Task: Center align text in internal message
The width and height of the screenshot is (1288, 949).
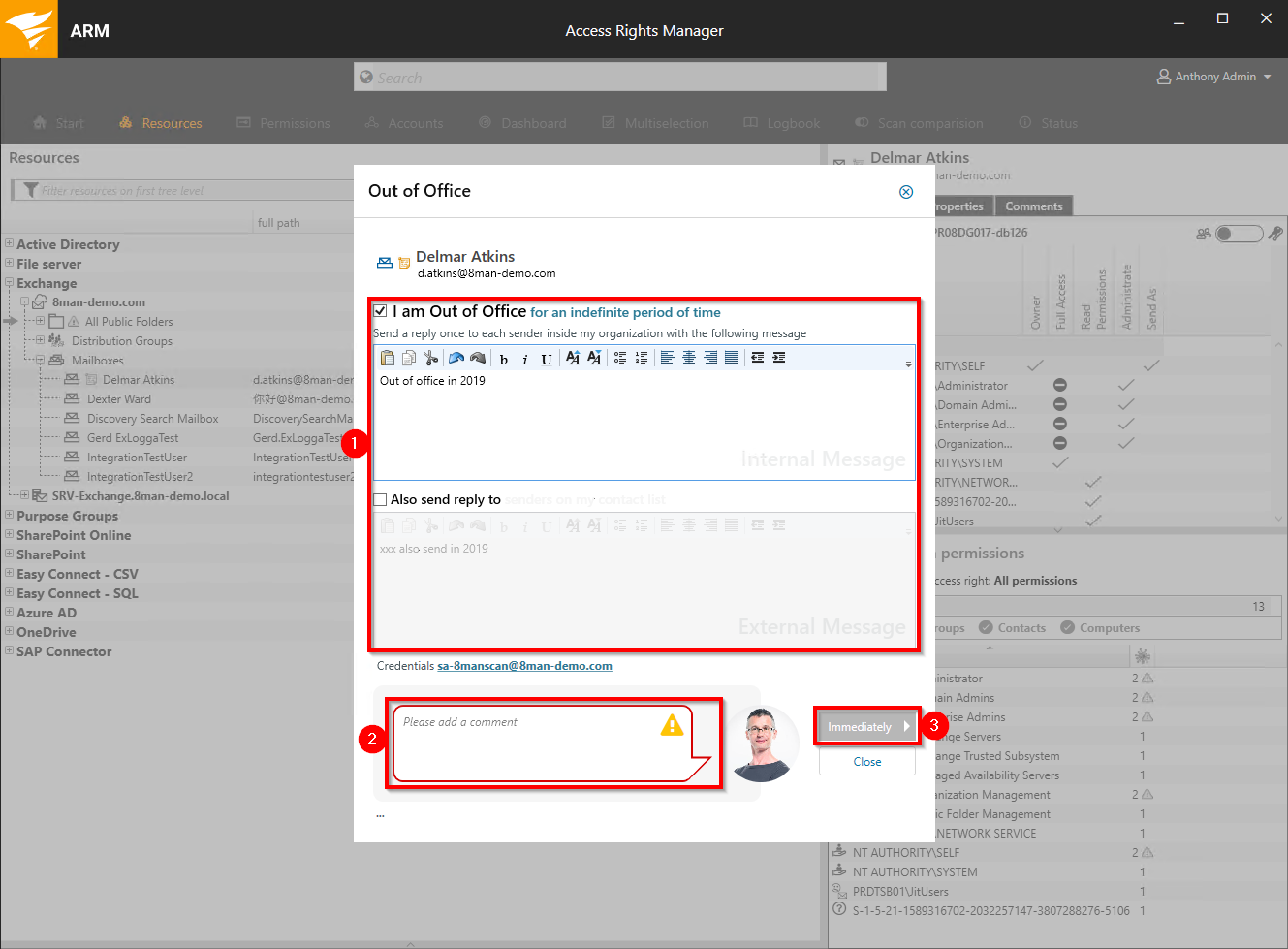Action: point(689,358)
